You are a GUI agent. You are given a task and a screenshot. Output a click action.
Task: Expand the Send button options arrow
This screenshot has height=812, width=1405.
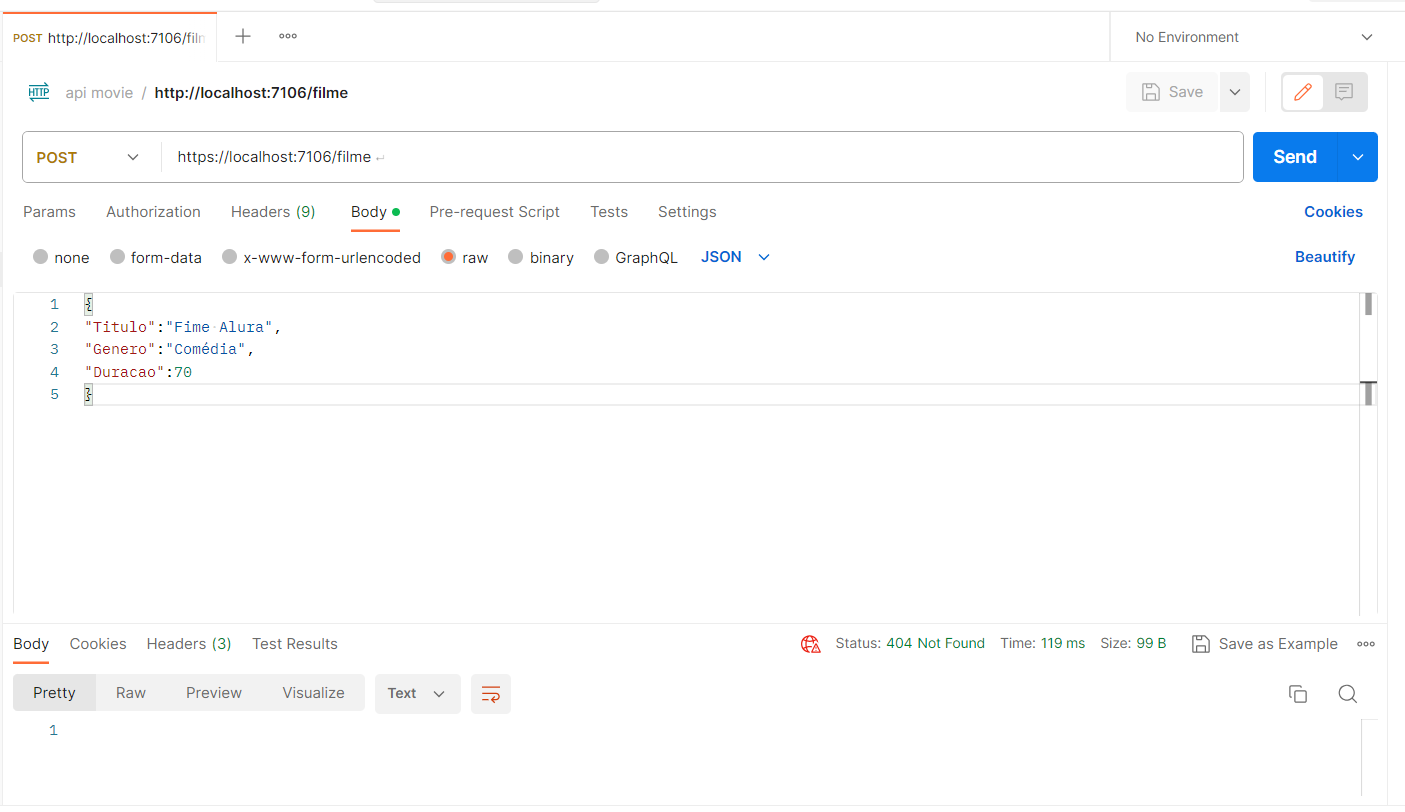(x=1358, y=157)
